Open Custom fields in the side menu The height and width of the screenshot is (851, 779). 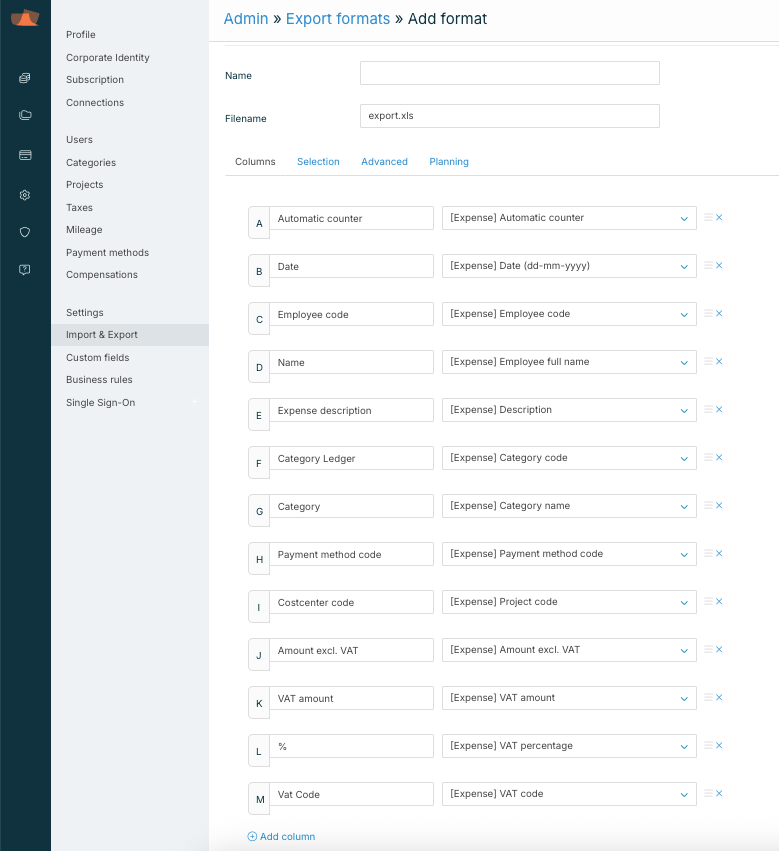coord(98,358)
